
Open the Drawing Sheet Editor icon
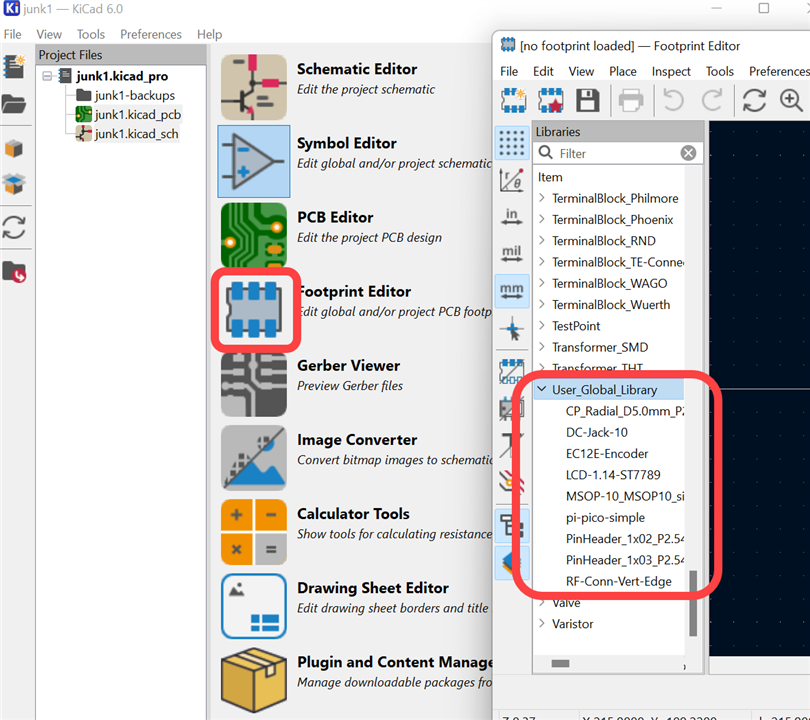click(254, 606)
